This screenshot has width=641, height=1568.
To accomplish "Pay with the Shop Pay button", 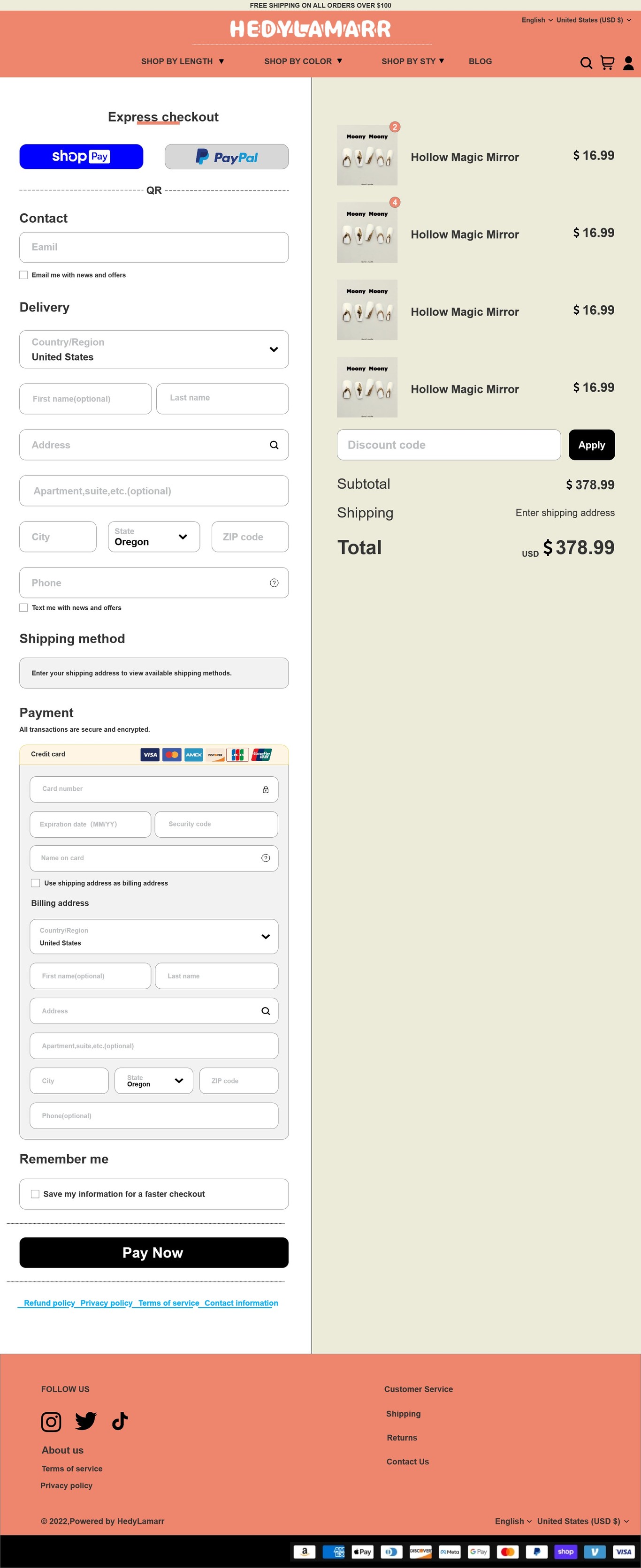I will (82, 157).
